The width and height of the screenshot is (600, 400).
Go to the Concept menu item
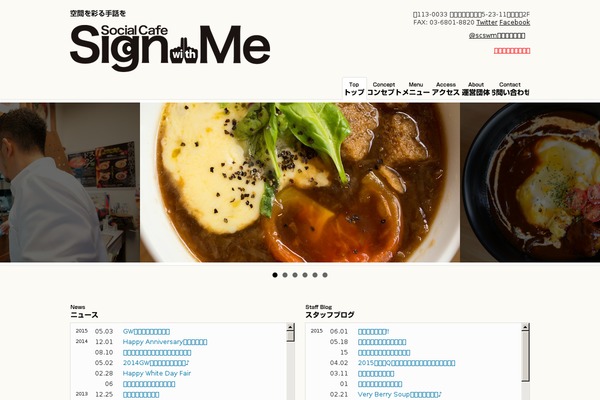click(384, 88)
